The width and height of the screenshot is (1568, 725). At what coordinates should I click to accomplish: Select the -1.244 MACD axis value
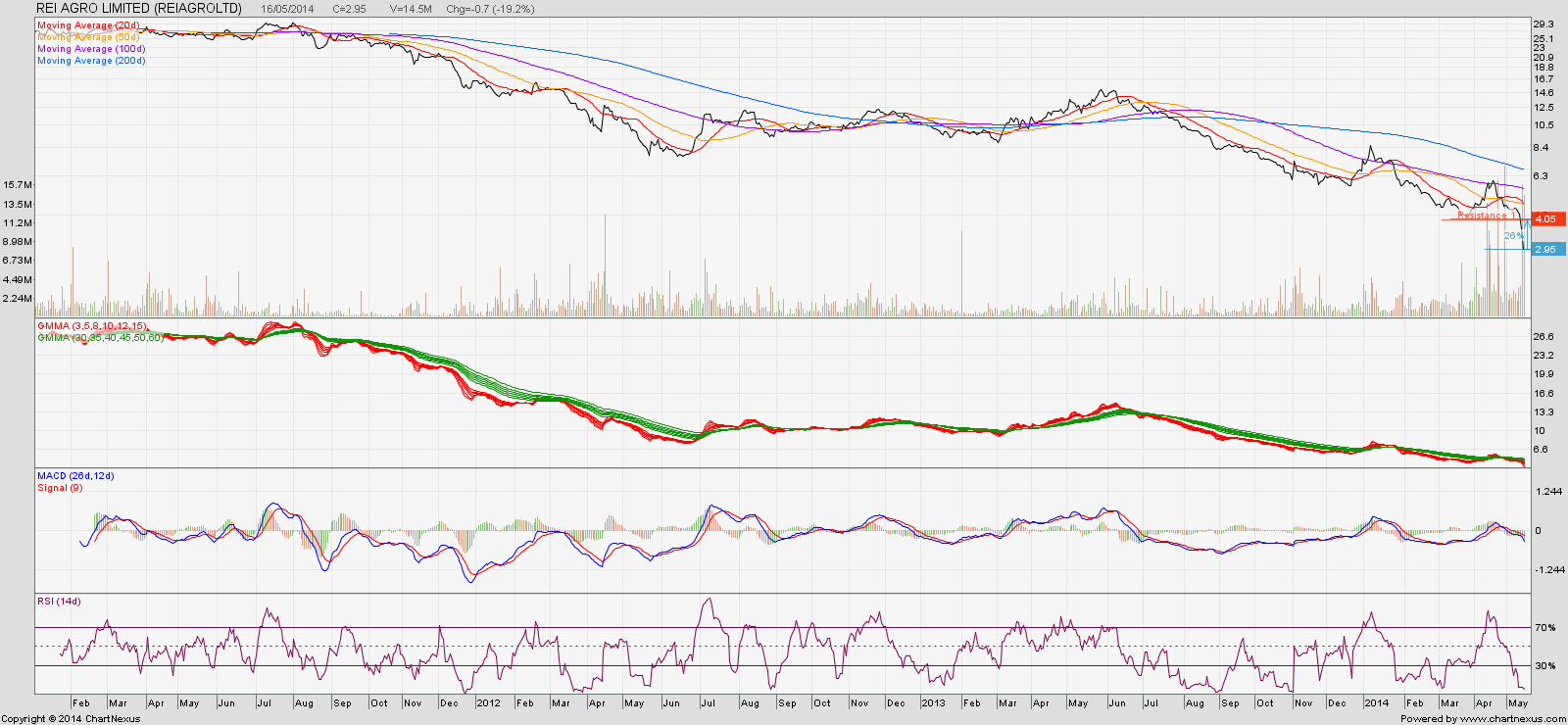(1549, 570)
